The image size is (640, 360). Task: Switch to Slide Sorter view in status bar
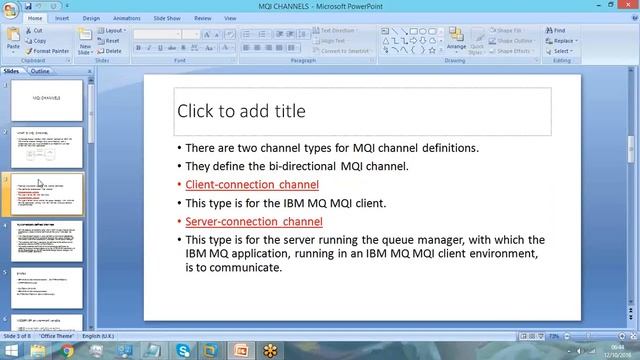pos(532,336)
